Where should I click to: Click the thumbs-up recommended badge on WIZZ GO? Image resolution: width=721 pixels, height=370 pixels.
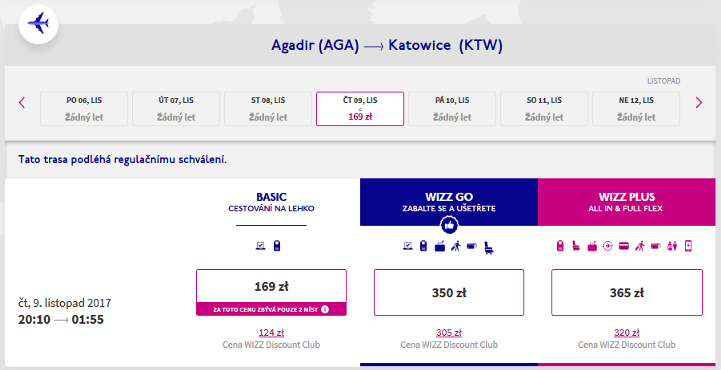(x=449, y=225)
